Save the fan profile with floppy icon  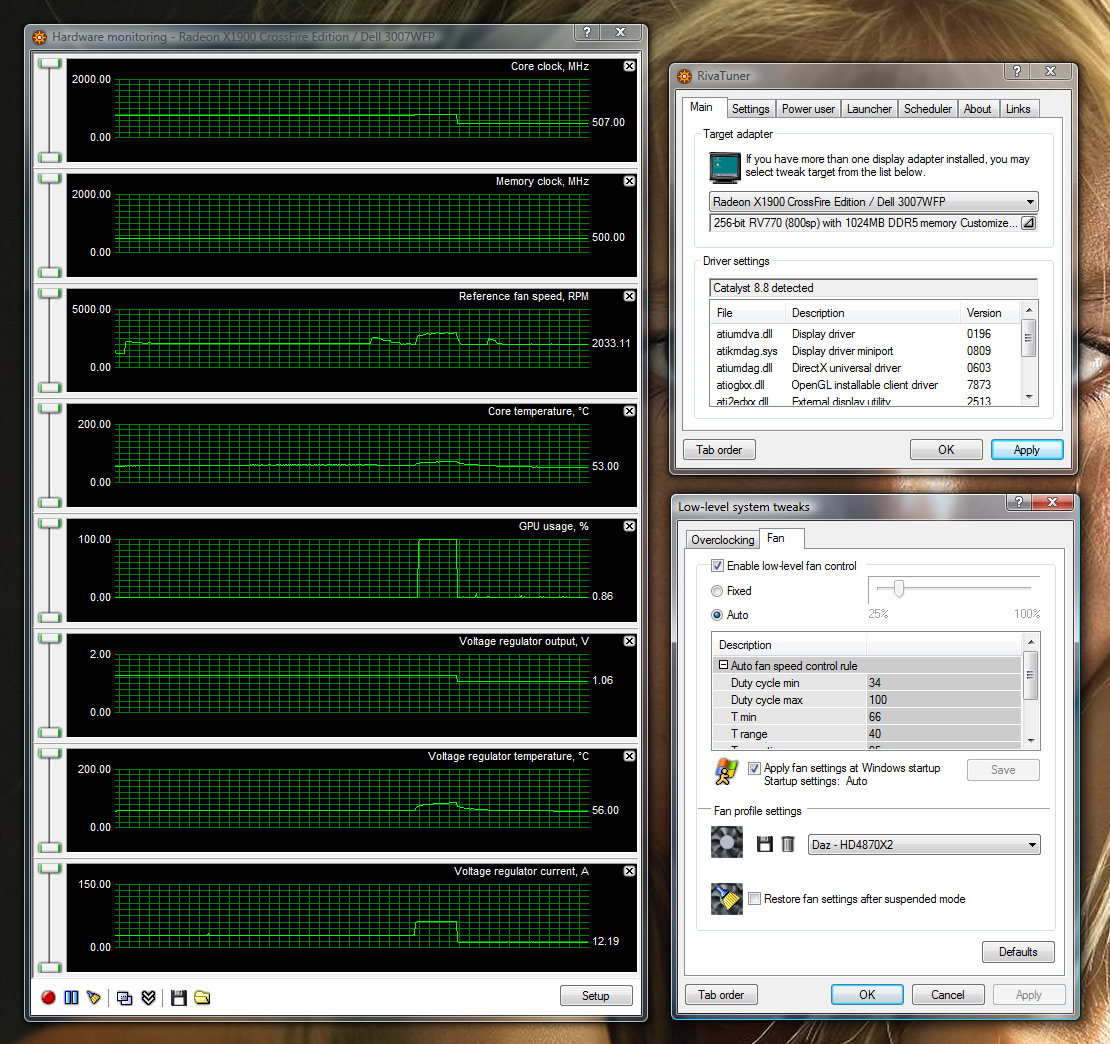coord(764,844)
